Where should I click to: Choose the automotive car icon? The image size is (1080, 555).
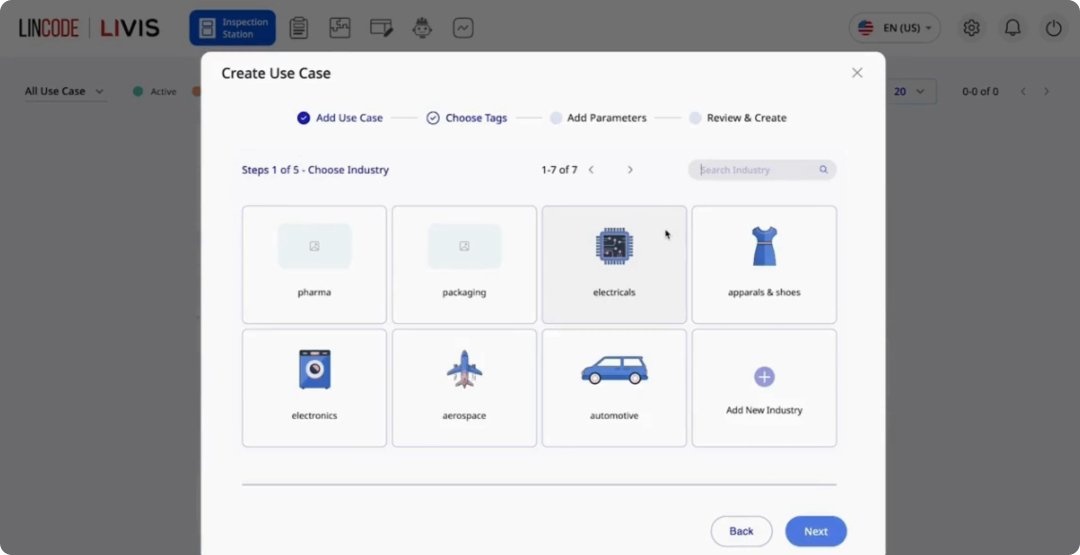614,370
